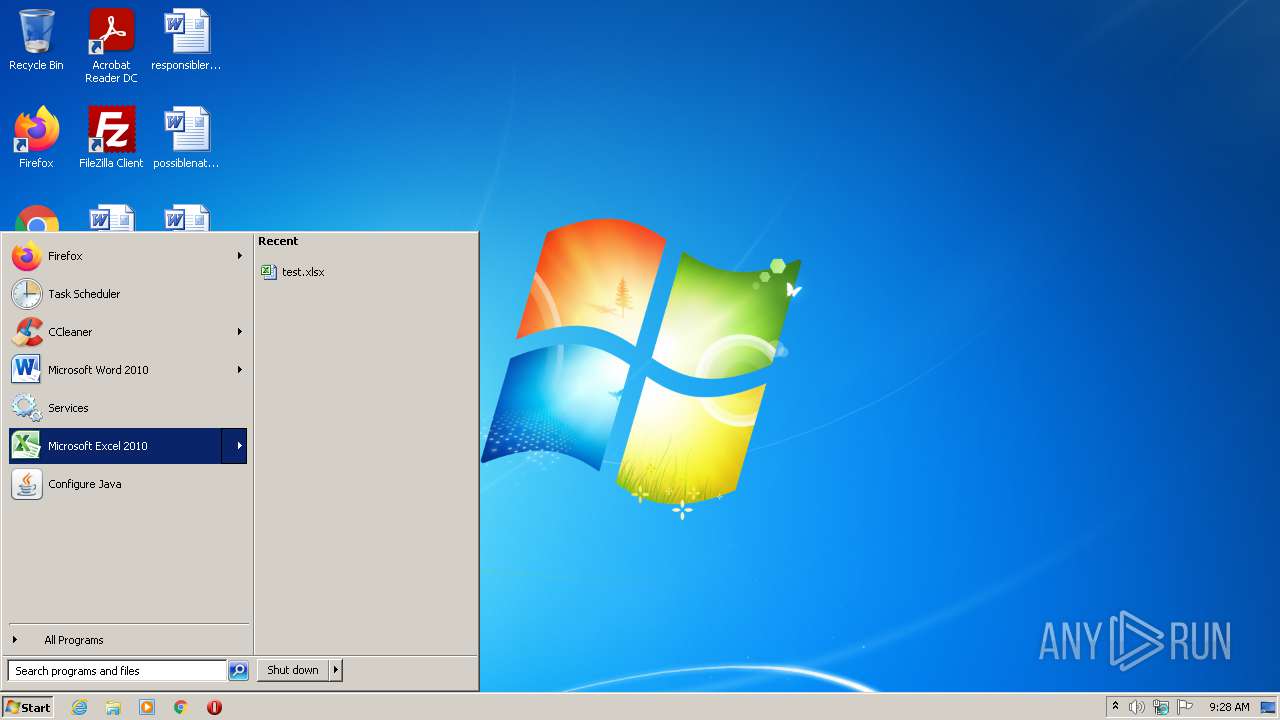This screenshot has height=720, width=1280.
Task: Select the FileZilla Client desktop shortcut
Action: tap(111, 137)
